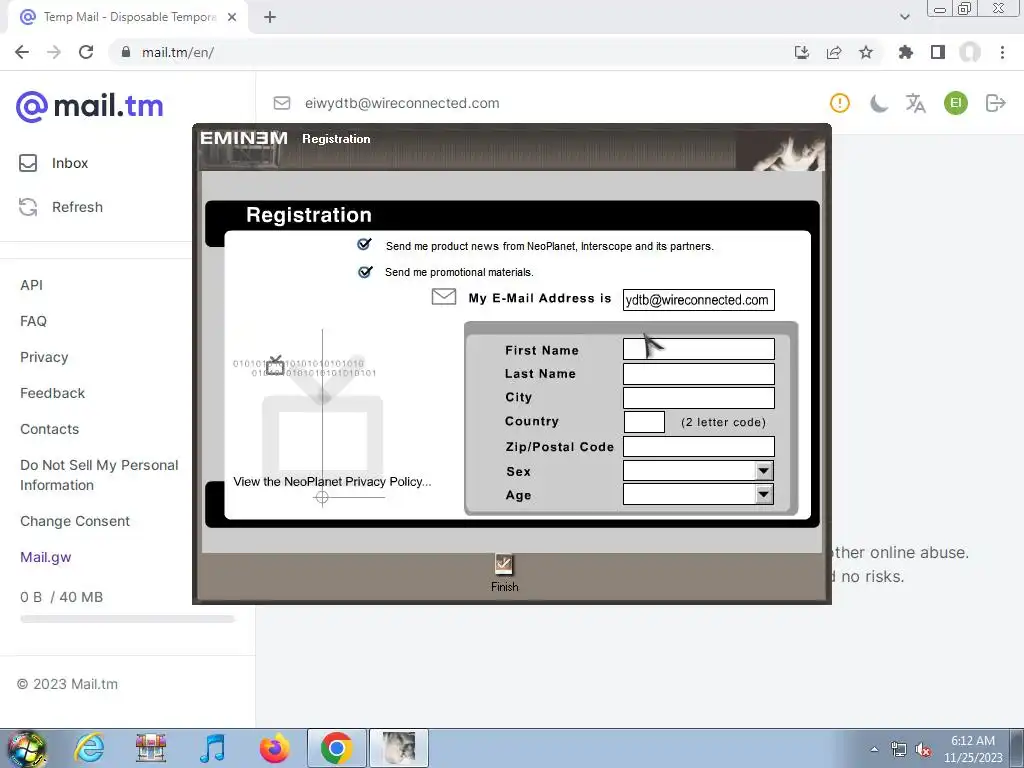Click the Chrome address bar URL
The width and height of the screenshot is (1024, 768).
(x=178, y=52)
